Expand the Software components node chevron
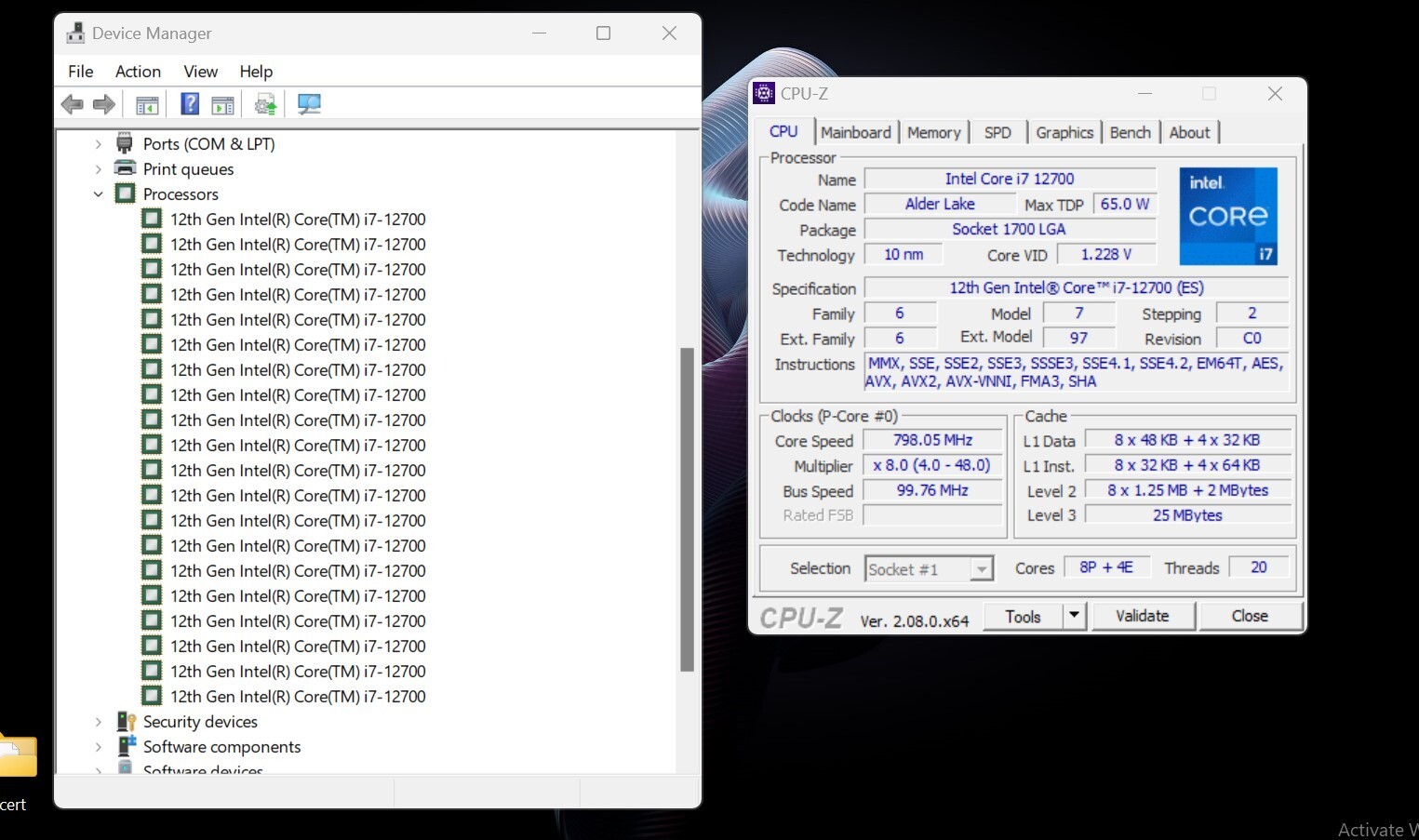The height and width of the screenshot is (840, 1419). [99, 747]
